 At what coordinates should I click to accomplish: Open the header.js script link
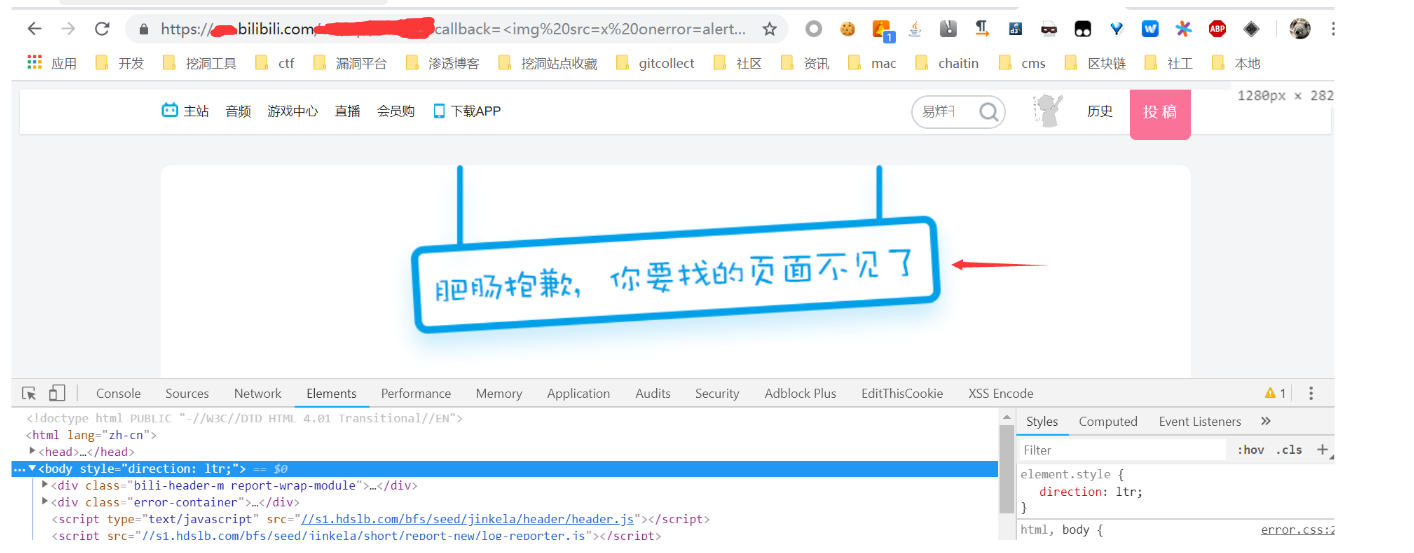pos(469,519)
